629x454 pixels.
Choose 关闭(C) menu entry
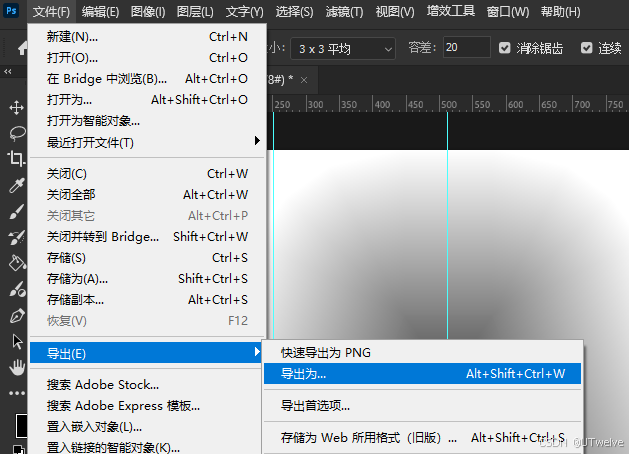pyautogui.click(x=147, y=174)
